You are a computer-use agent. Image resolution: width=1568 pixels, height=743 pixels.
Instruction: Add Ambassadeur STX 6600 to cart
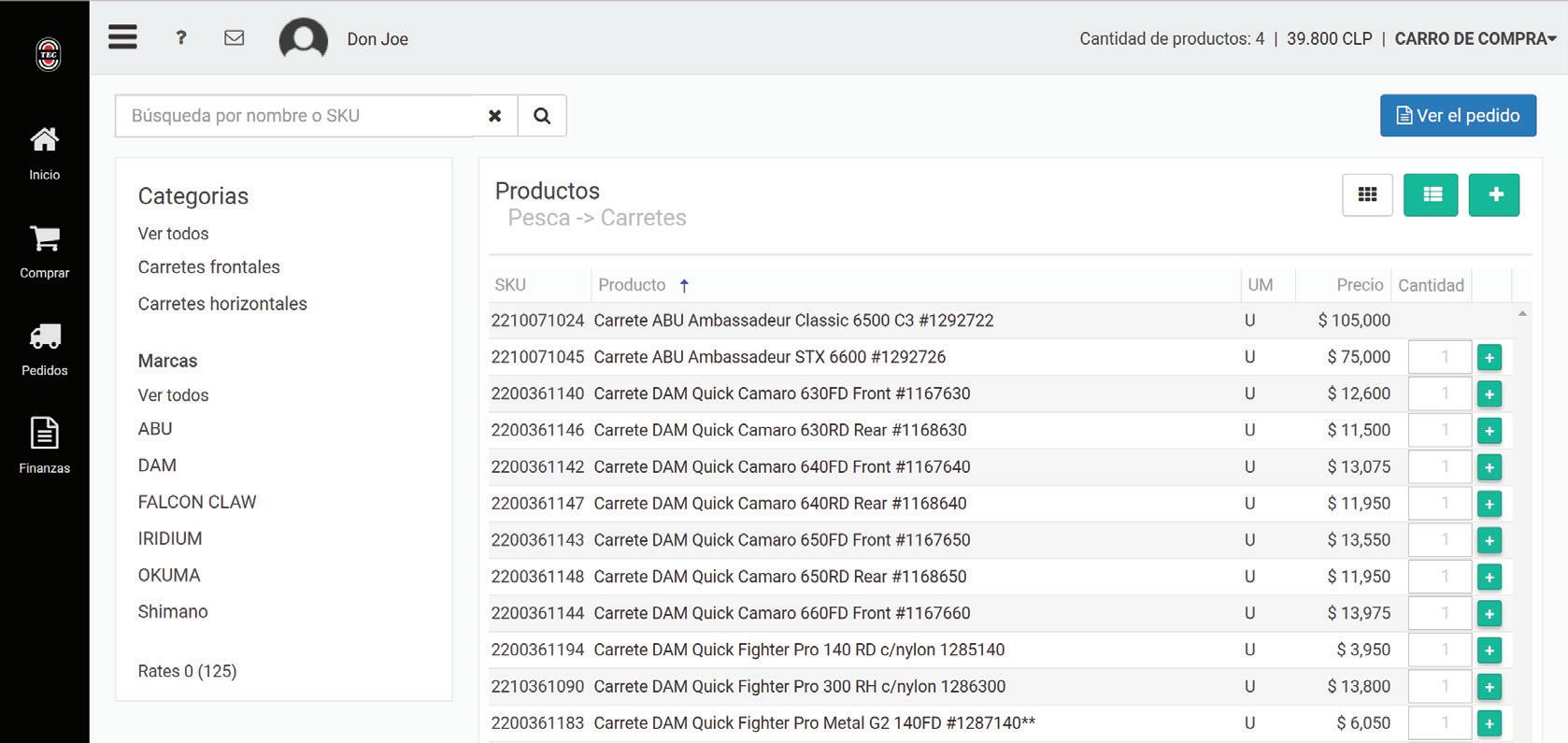click(x=1490, y=358)
